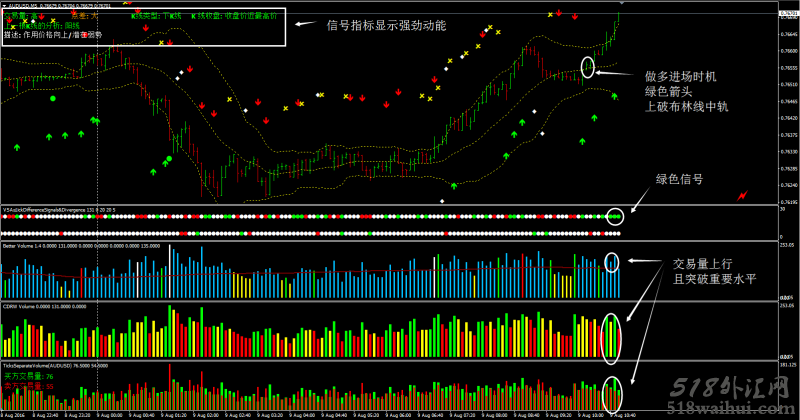
Task: Click the V5AstickDifferenceSignals&Divergence indicator label
Action: 59,210
